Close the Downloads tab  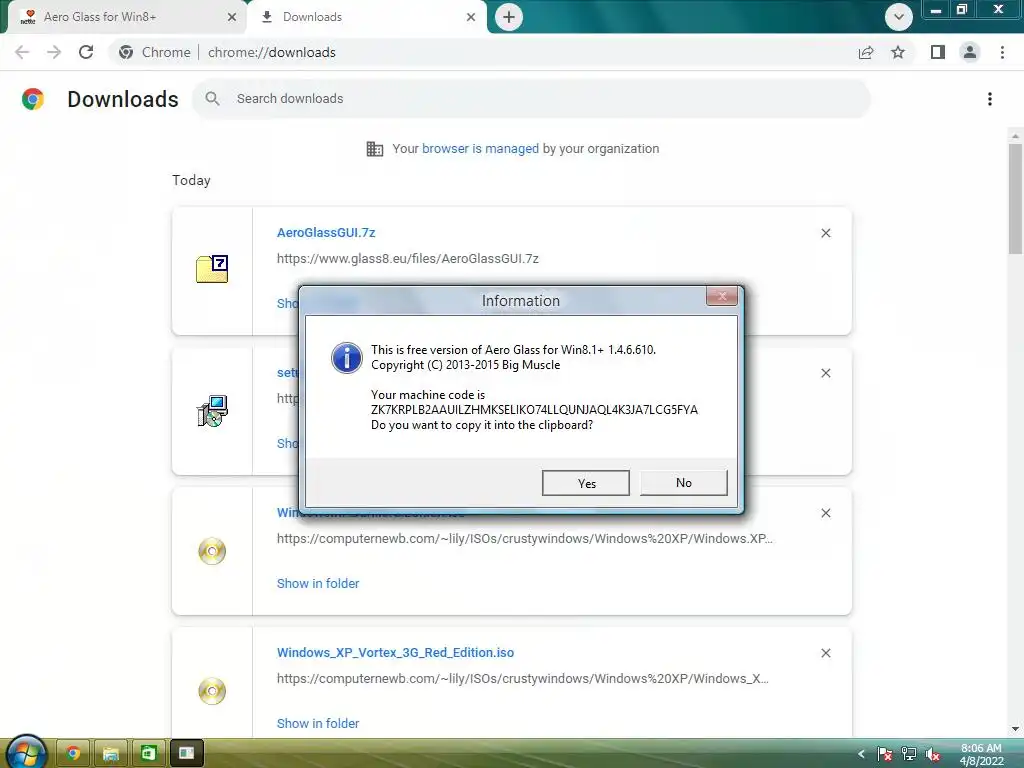(471, 17)
